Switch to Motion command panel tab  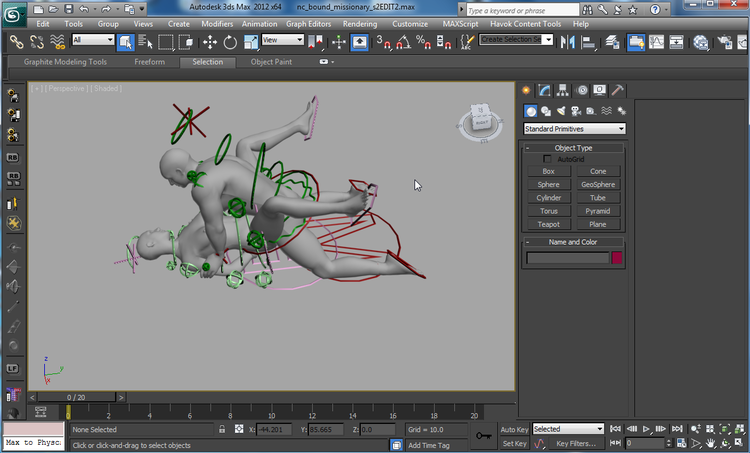pyautogui.click(x=582, y=90)
